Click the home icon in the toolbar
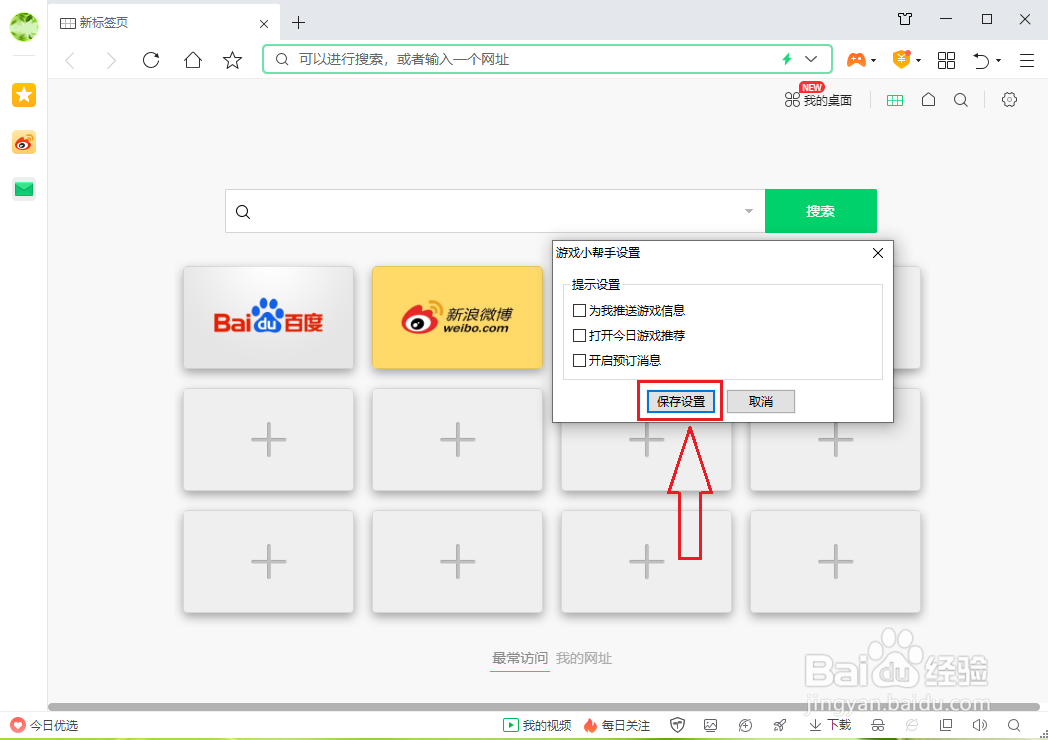This screenshot has width=1048, height=740. click(x=192, y=60)
